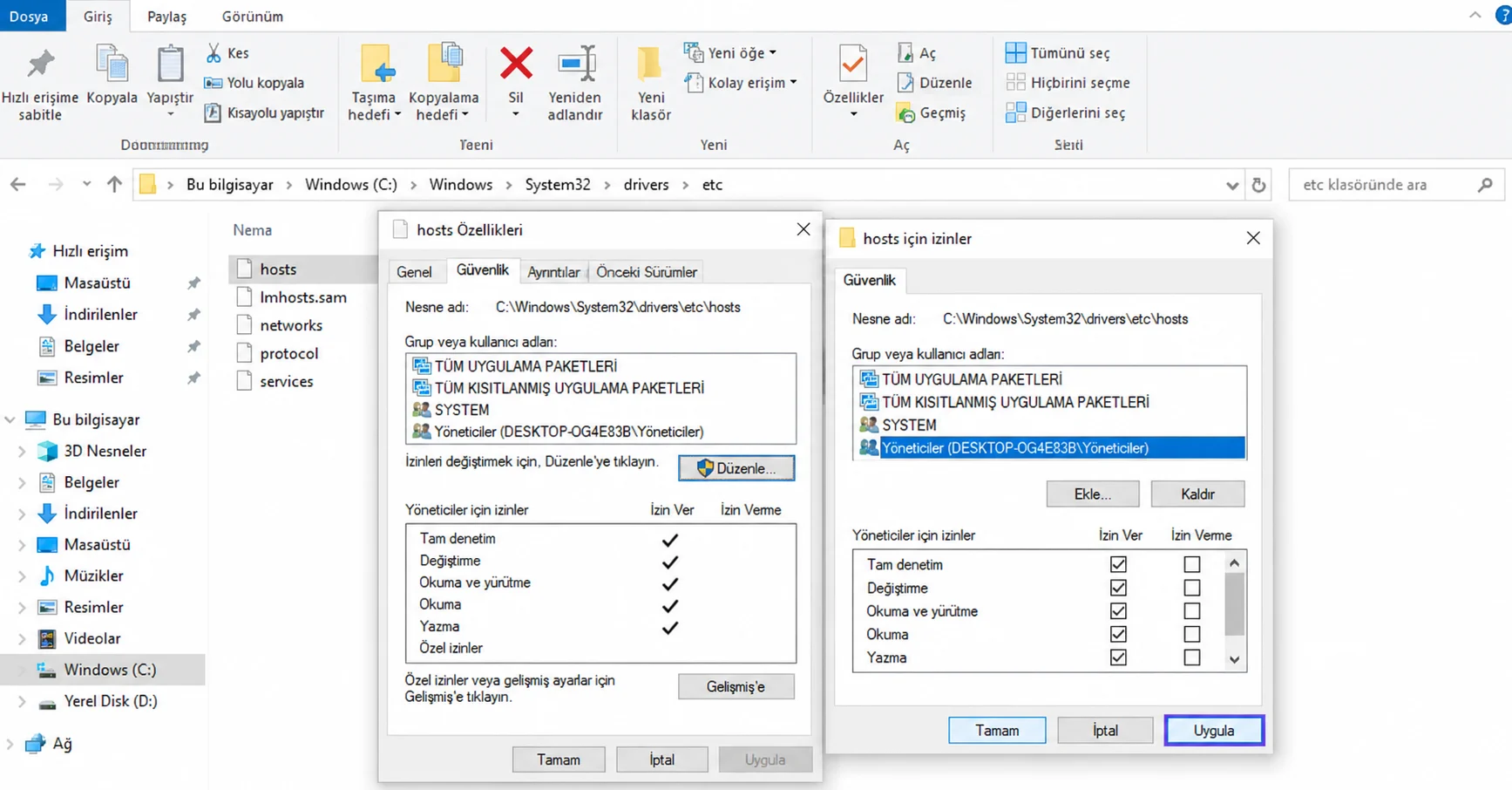Open Ayrıntılar tab

[553, 272]
